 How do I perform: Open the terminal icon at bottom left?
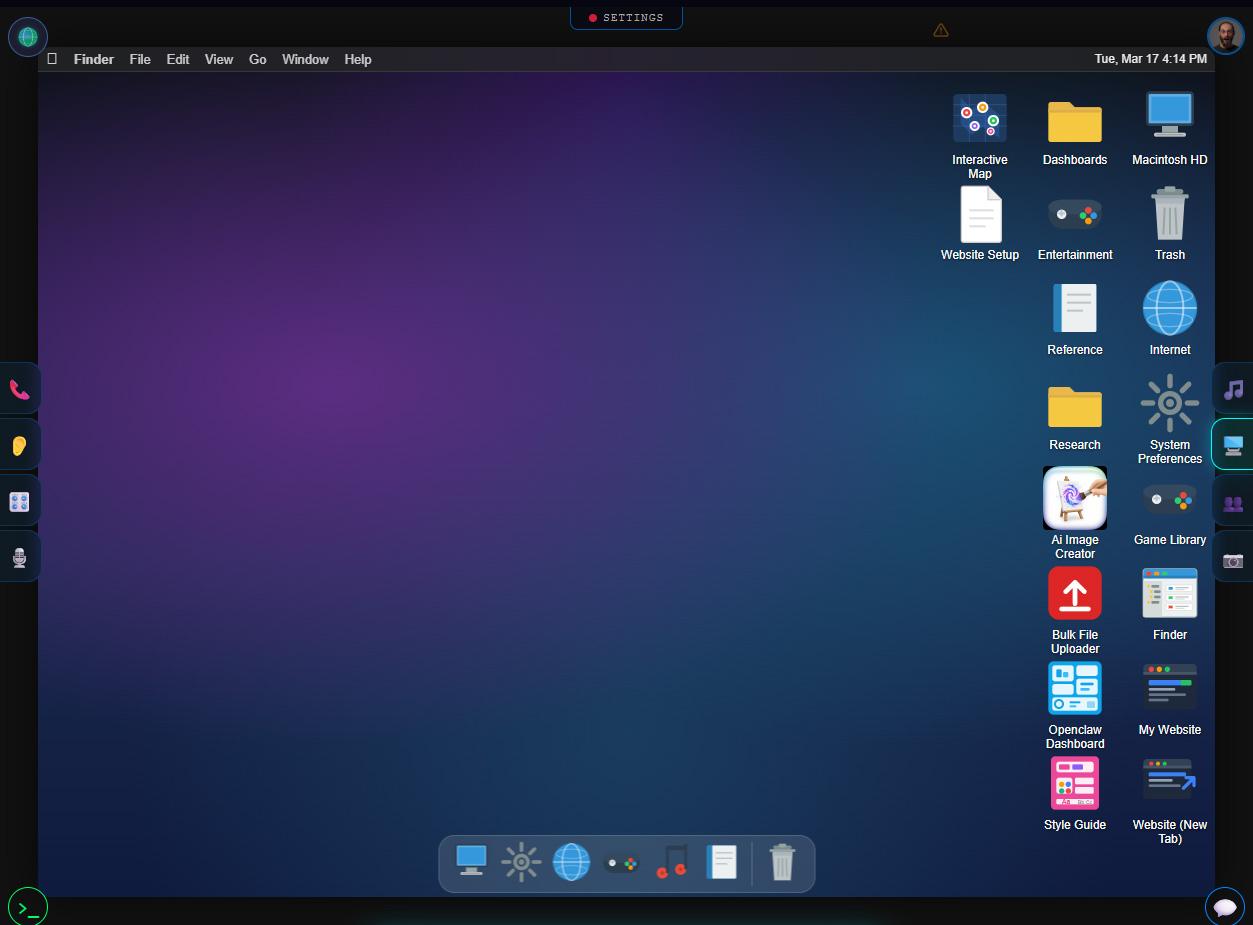(x=27, y=906)
